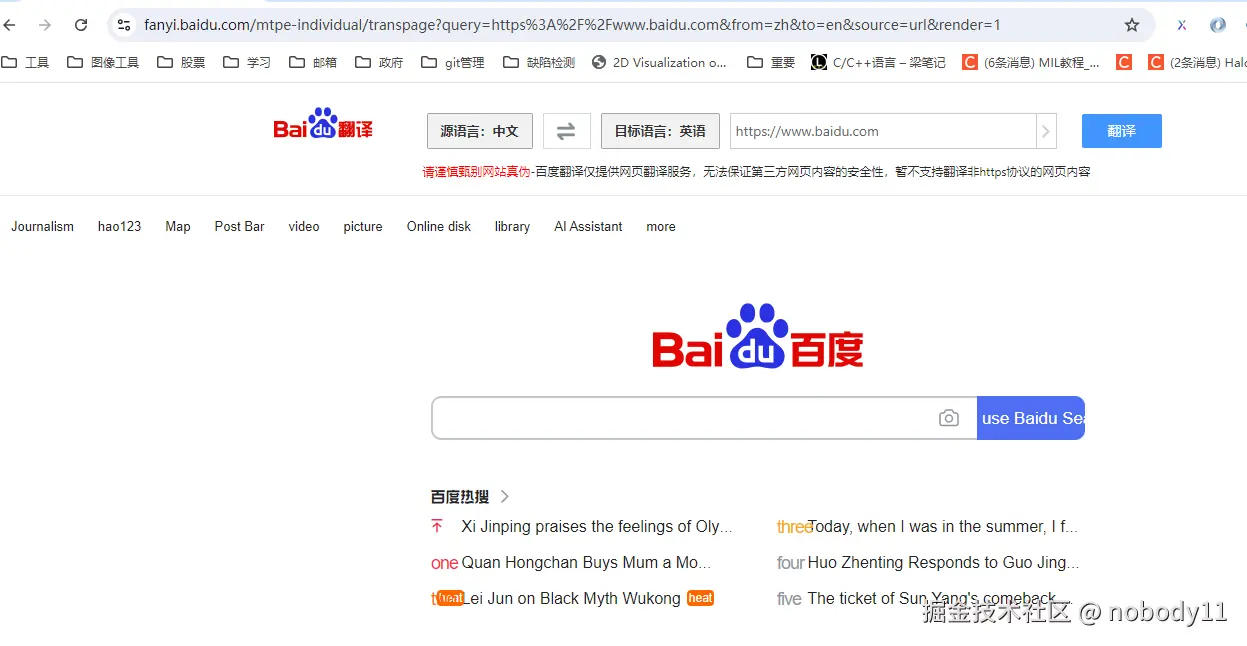This screenshot has width=1247, height=646.
Task: Open the 重要 bookmark folder
Action: pos(771,62)
